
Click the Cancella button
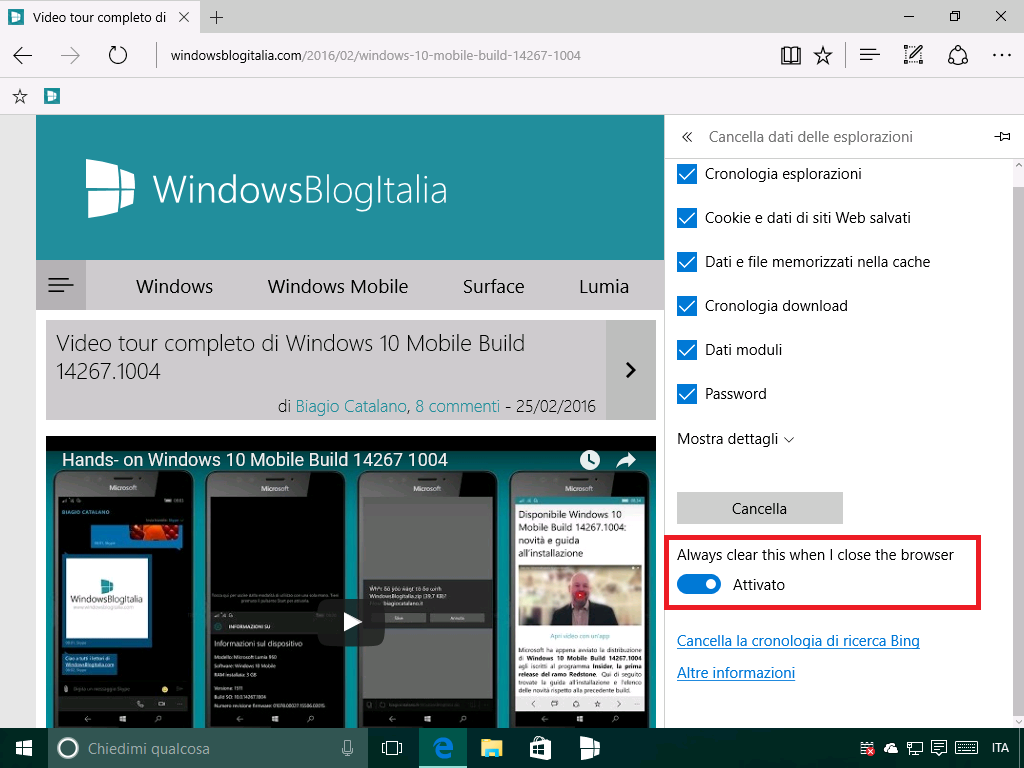click(x=760, y=508)
